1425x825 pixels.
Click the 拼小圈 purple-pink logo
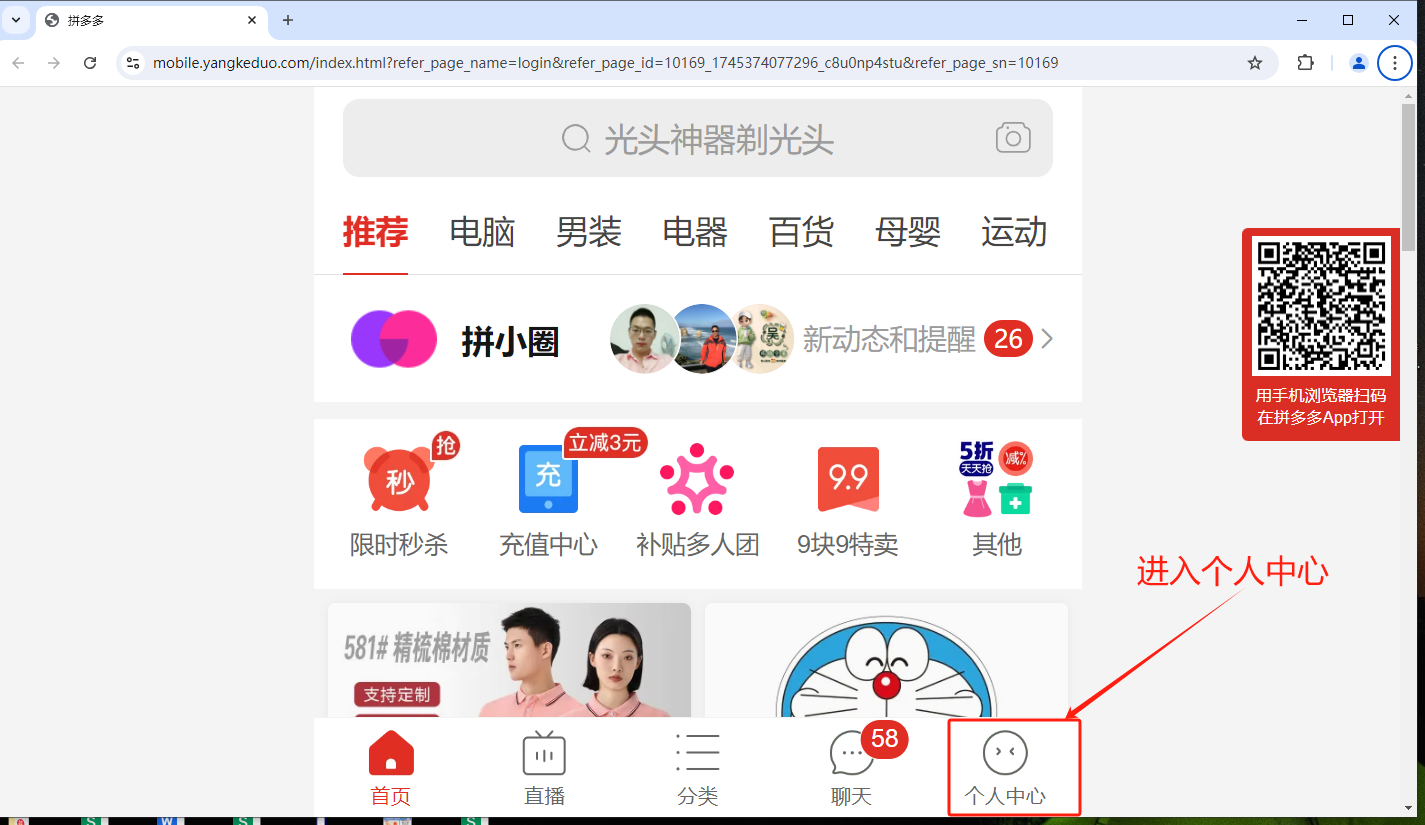[x=394, y=339]
